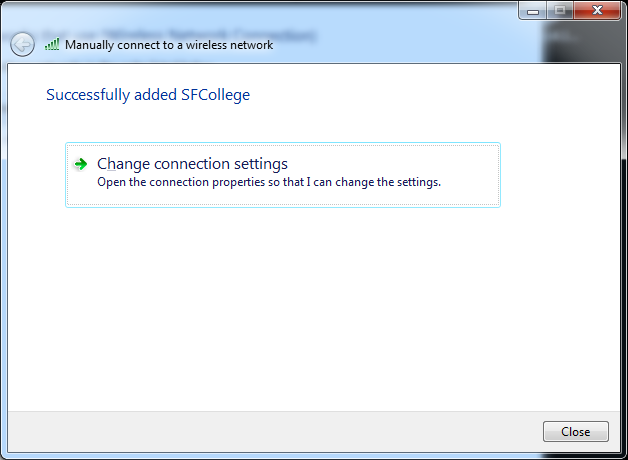The width and height of the screenshot is (628, 460).
Task: Click the Back arrow button
Action: click(x=22, y=44)
